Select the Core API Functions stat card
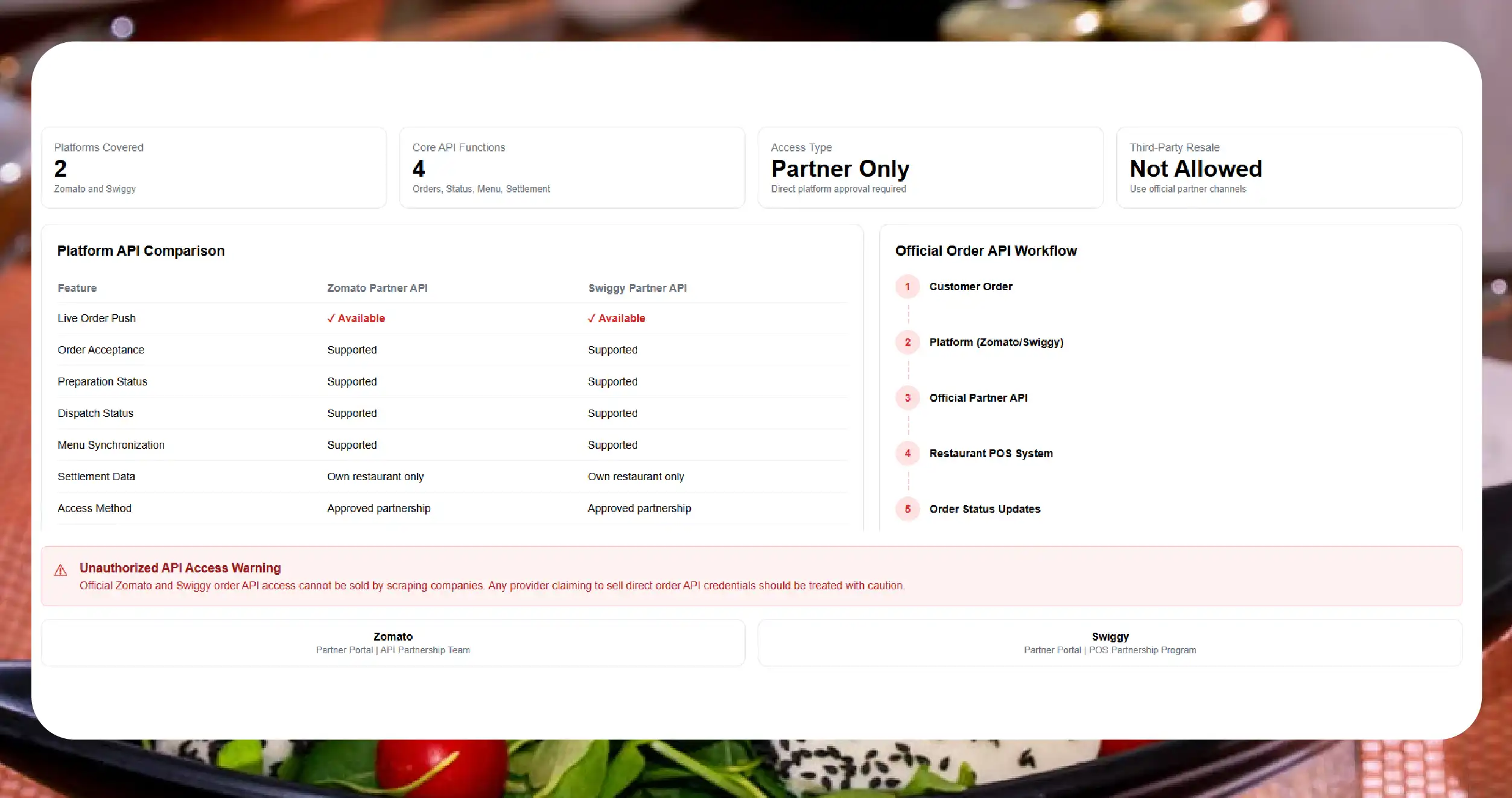 click(x=572, y=167)
